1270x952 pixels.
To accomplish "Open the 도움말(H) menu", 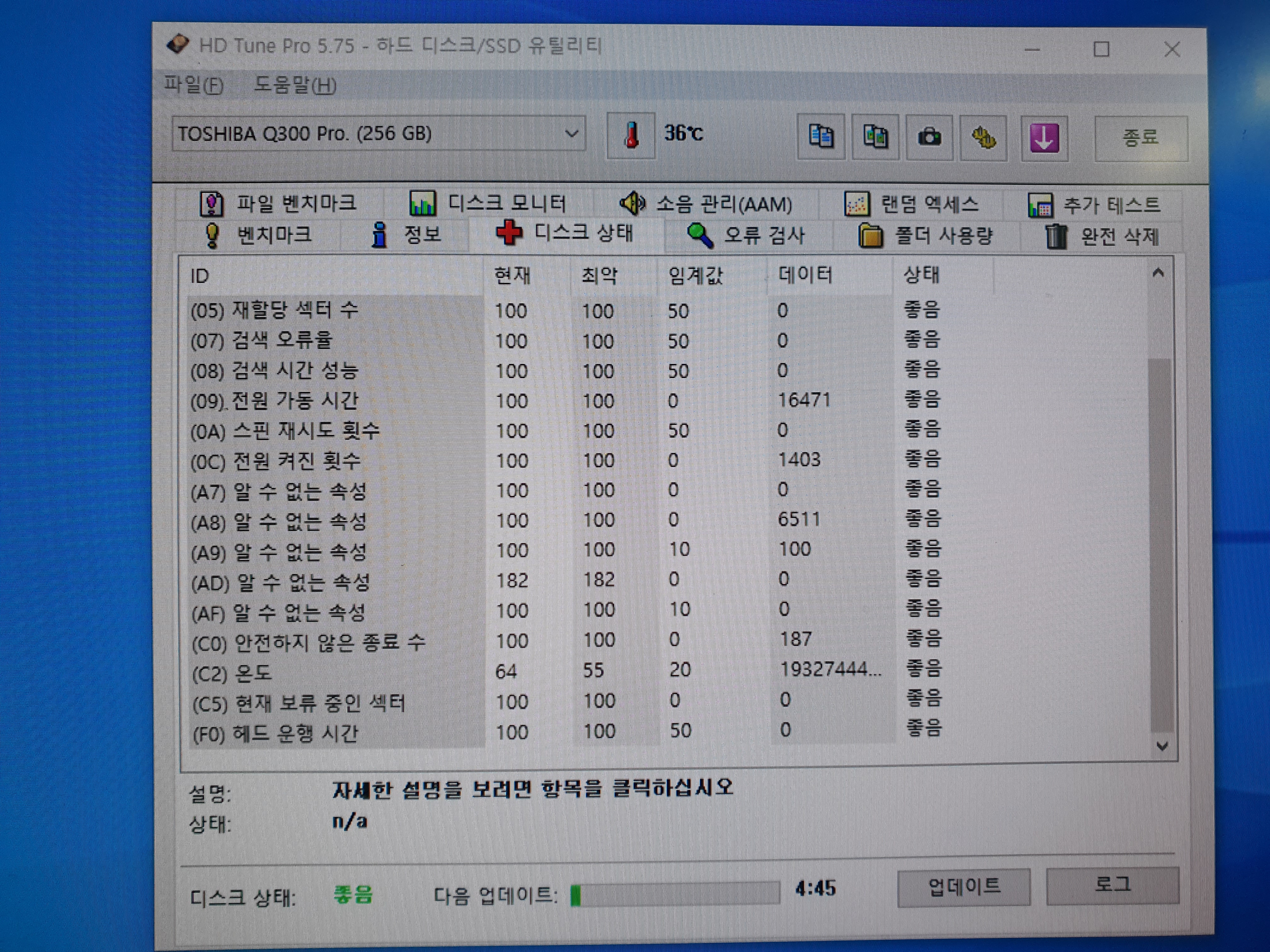I will pyautogui.click(x=295, y=86).
